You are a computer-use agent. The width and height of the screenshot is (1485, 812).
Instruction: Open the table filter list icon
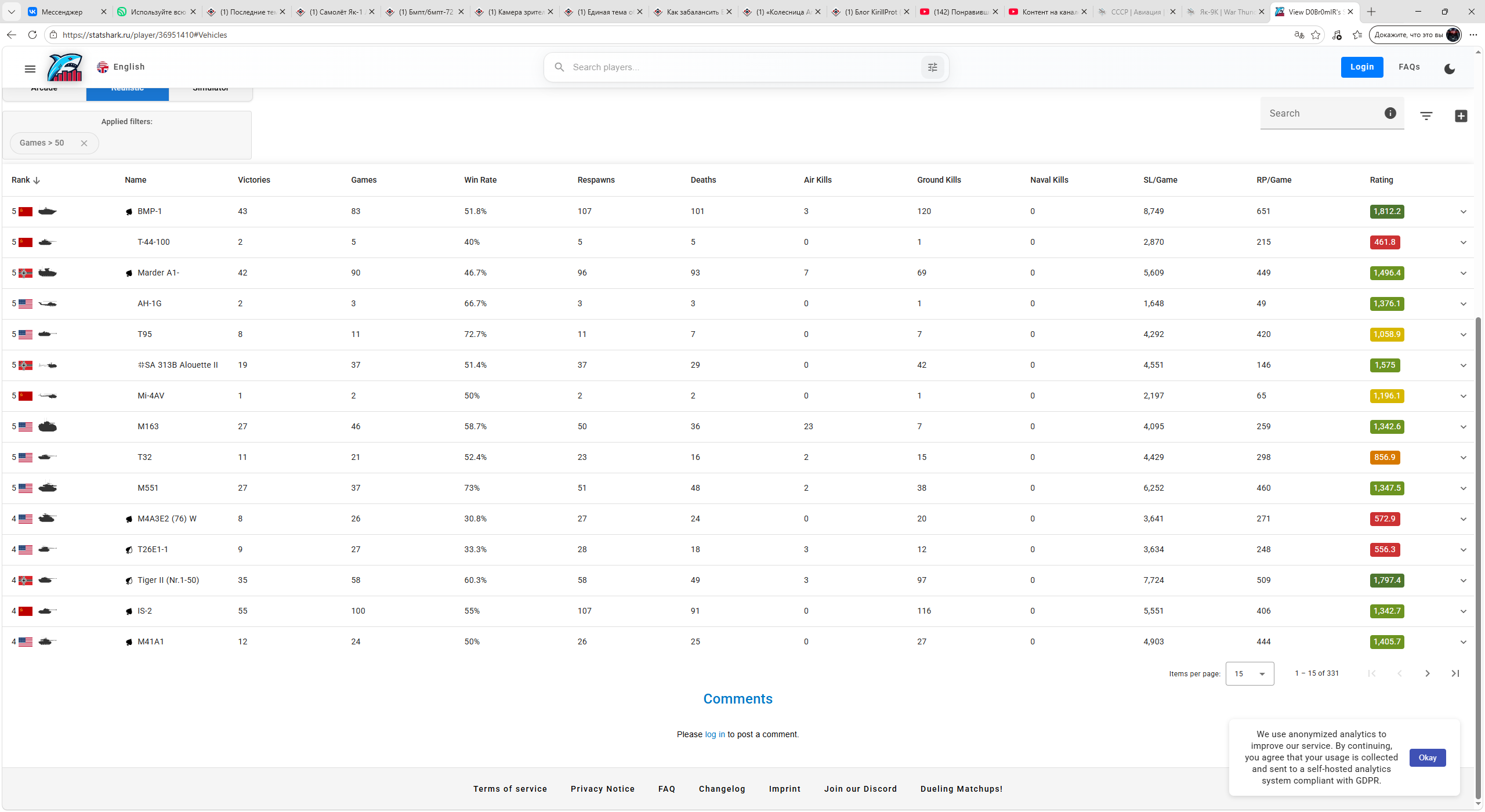click(x=1426, y=116)
